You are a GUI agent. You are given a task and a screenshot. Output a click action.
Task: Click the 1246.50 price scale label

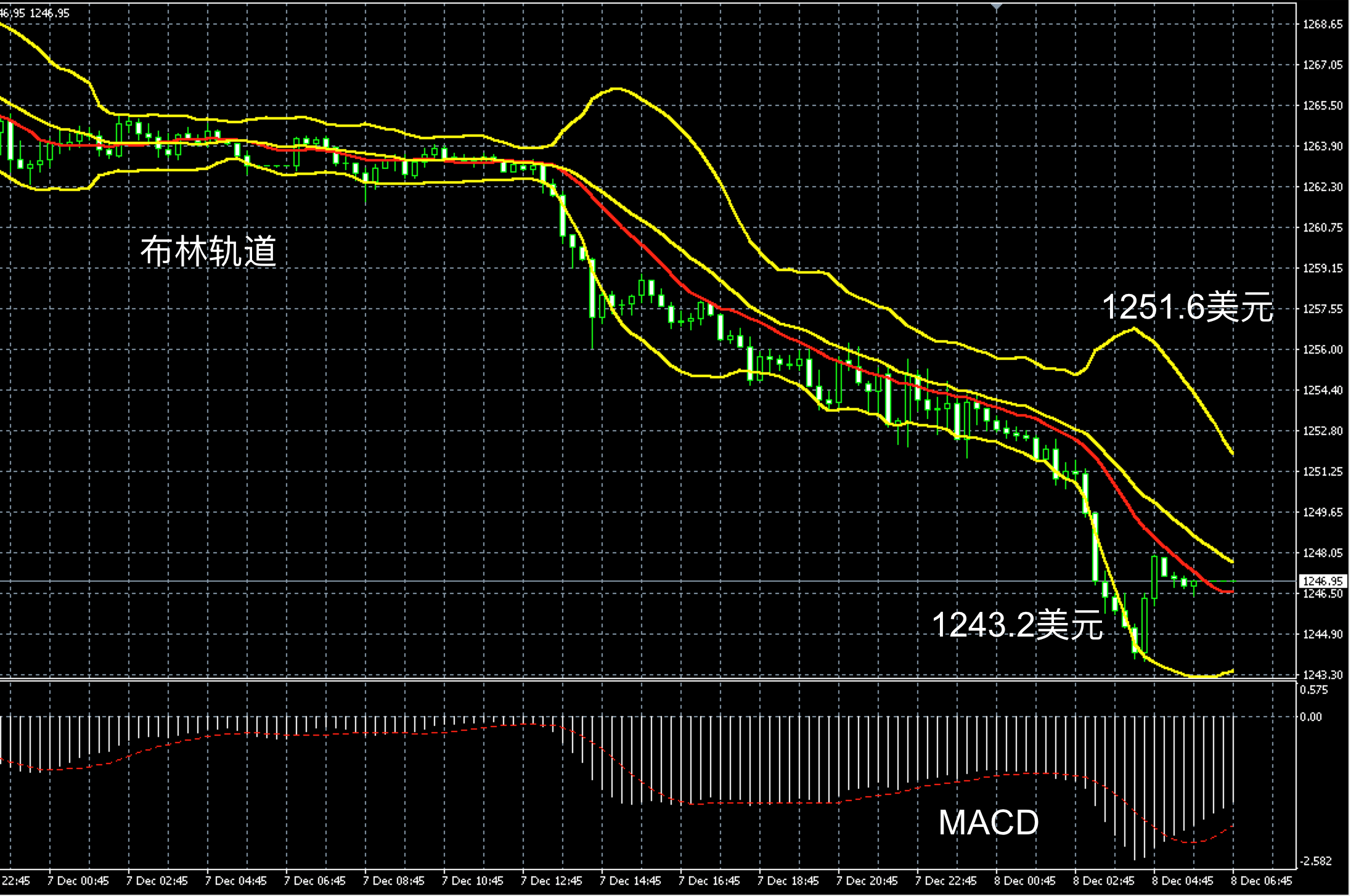1323,593
